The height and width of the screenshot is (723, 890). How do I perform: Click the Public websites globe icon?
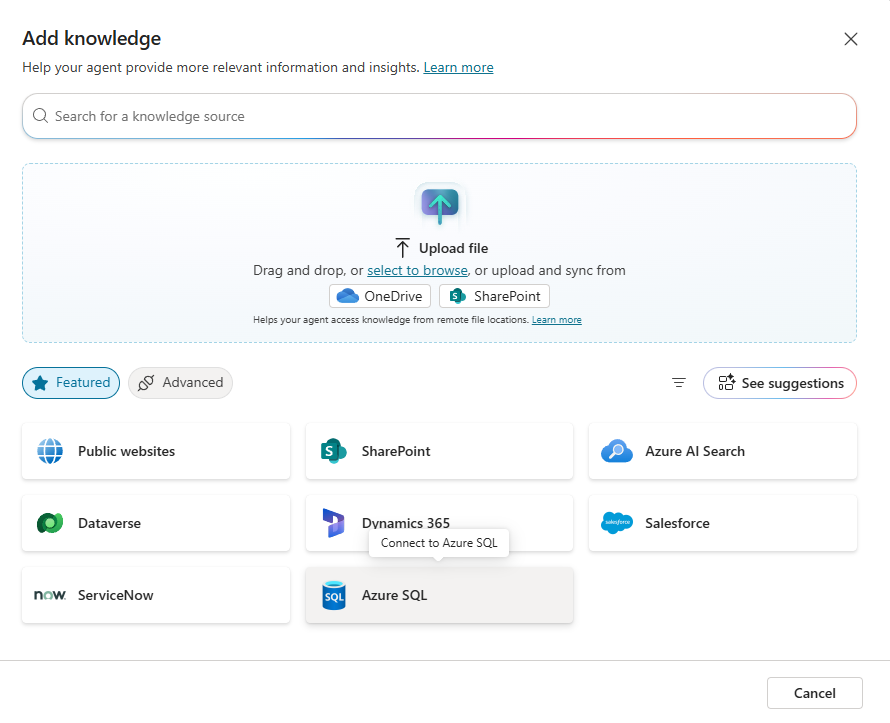click(x=50, y=451)
